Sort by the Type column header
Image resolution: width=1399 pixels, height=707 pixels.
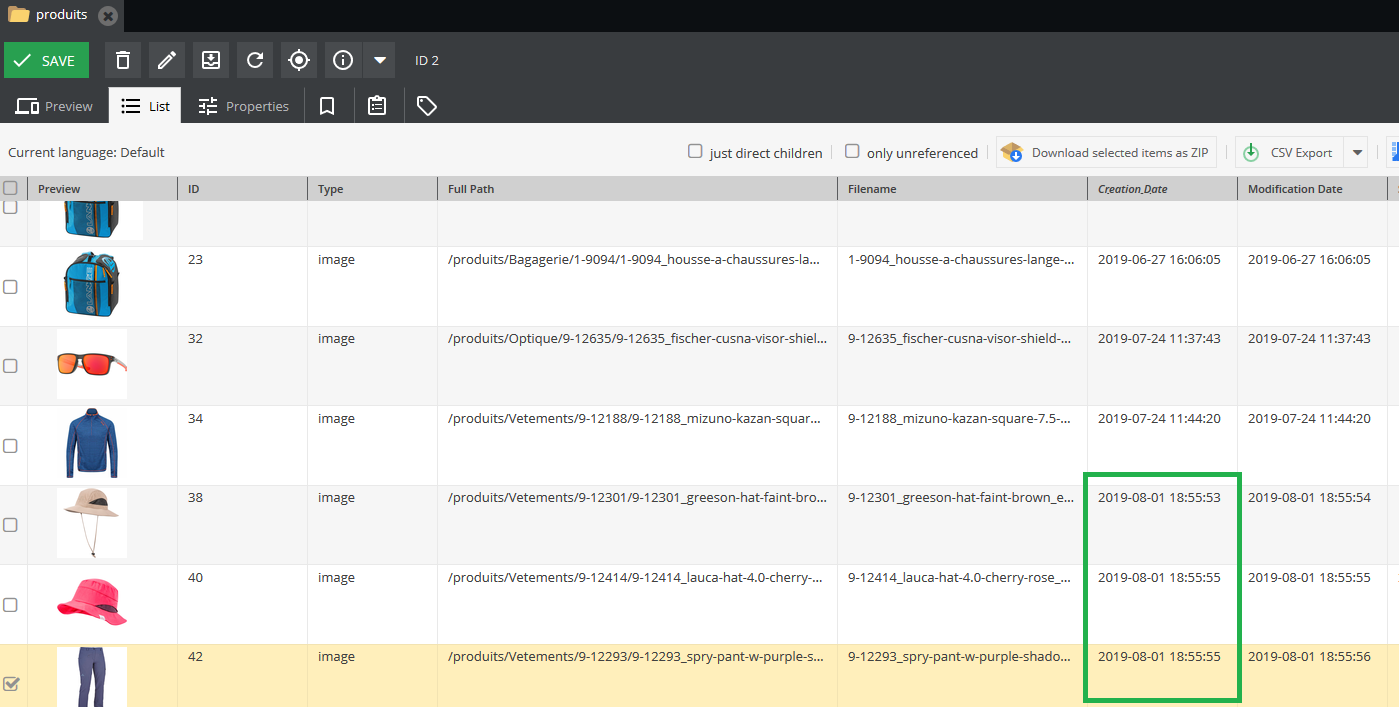tap(372, 189)
